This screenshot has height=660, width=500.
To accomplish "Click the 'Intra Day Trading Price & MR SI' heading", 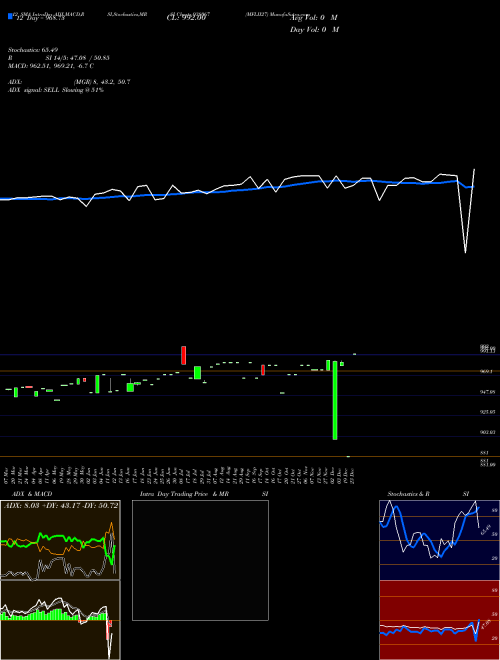I will pos(204,494).
